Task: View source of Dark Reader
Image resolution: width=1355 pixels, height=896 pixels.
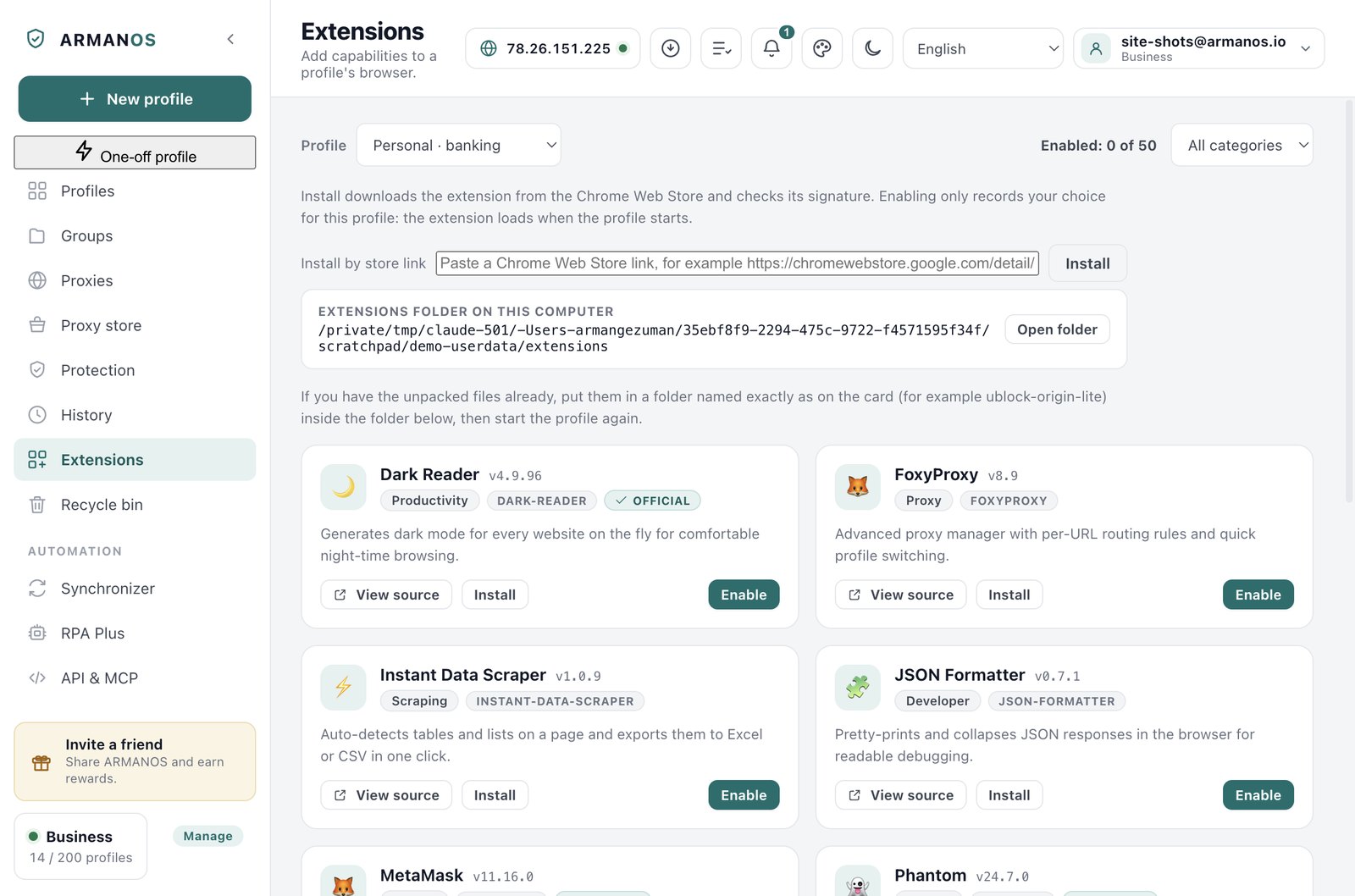Action: (x=386, y=595)
